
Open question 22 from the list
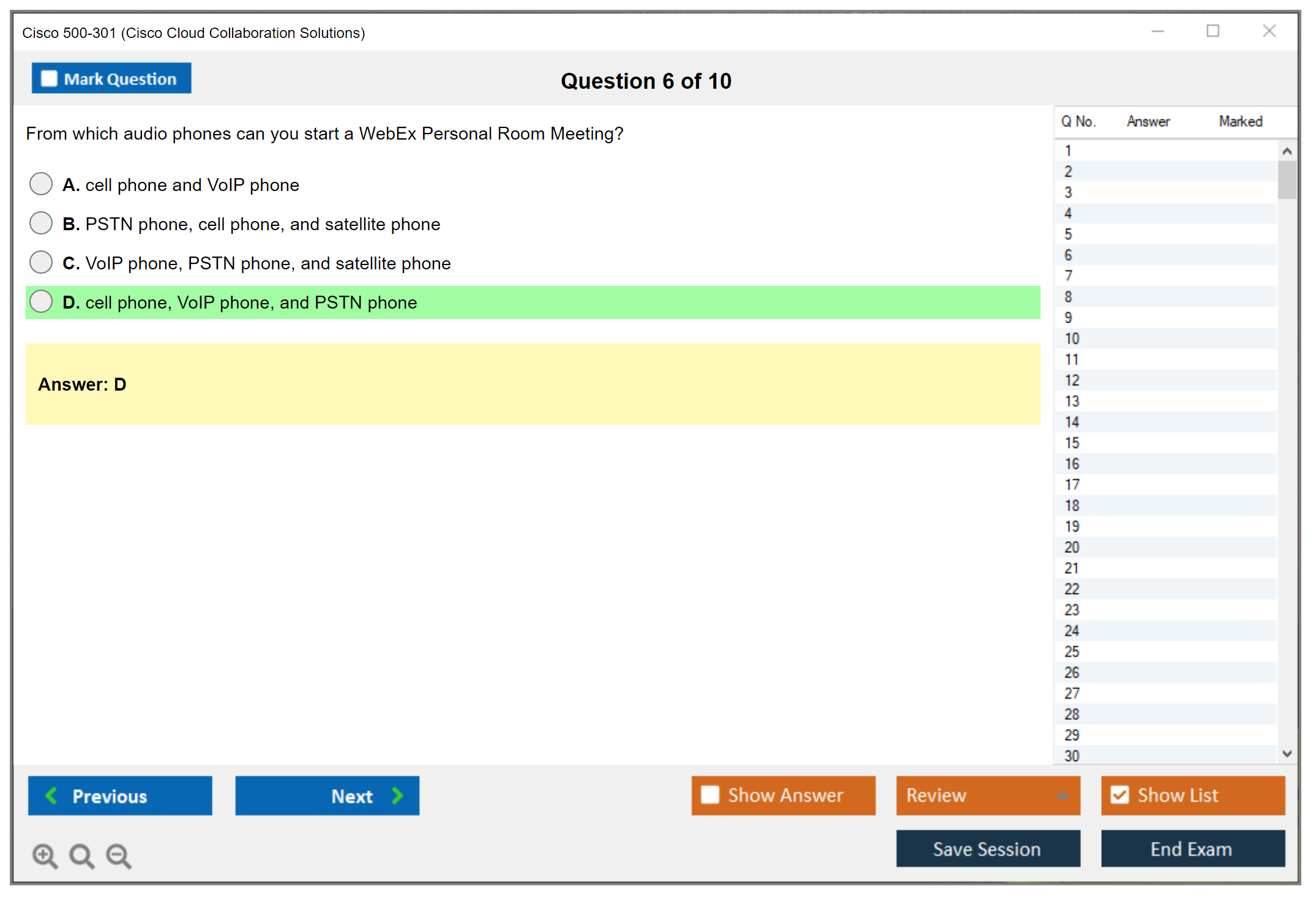1072,589
